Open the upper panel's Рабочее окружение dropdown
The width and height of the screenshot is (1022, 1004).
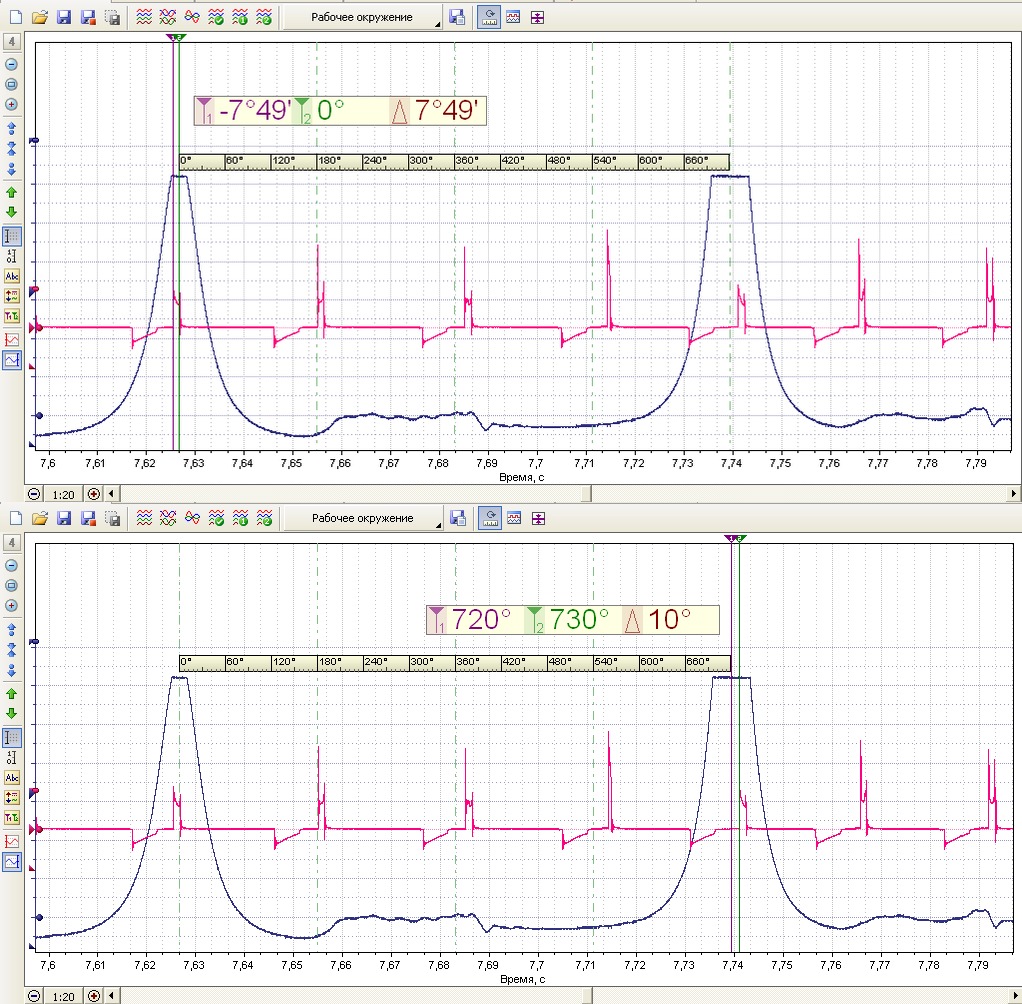pos(362,18)
